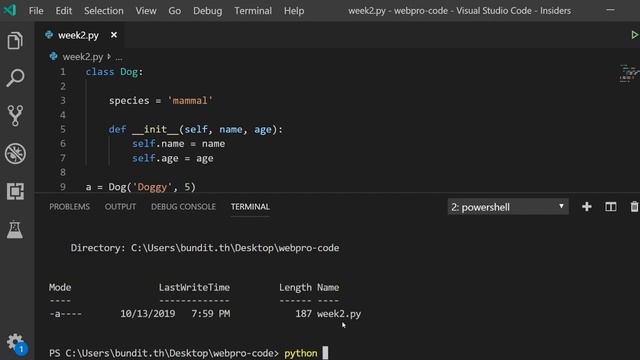640x360 pixels.
Task: Kill terminal using trash icon
Action: click(x=634, y=207)
